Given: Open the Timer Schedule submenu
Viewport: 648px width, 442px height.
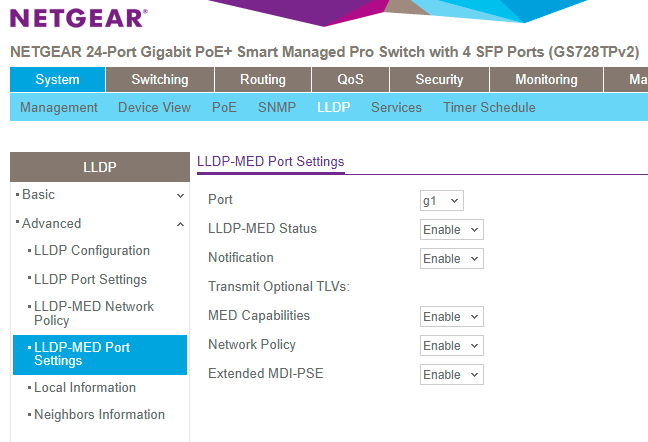Looking at the screenshot, I should pyautogui.click(x=489, y=108).
